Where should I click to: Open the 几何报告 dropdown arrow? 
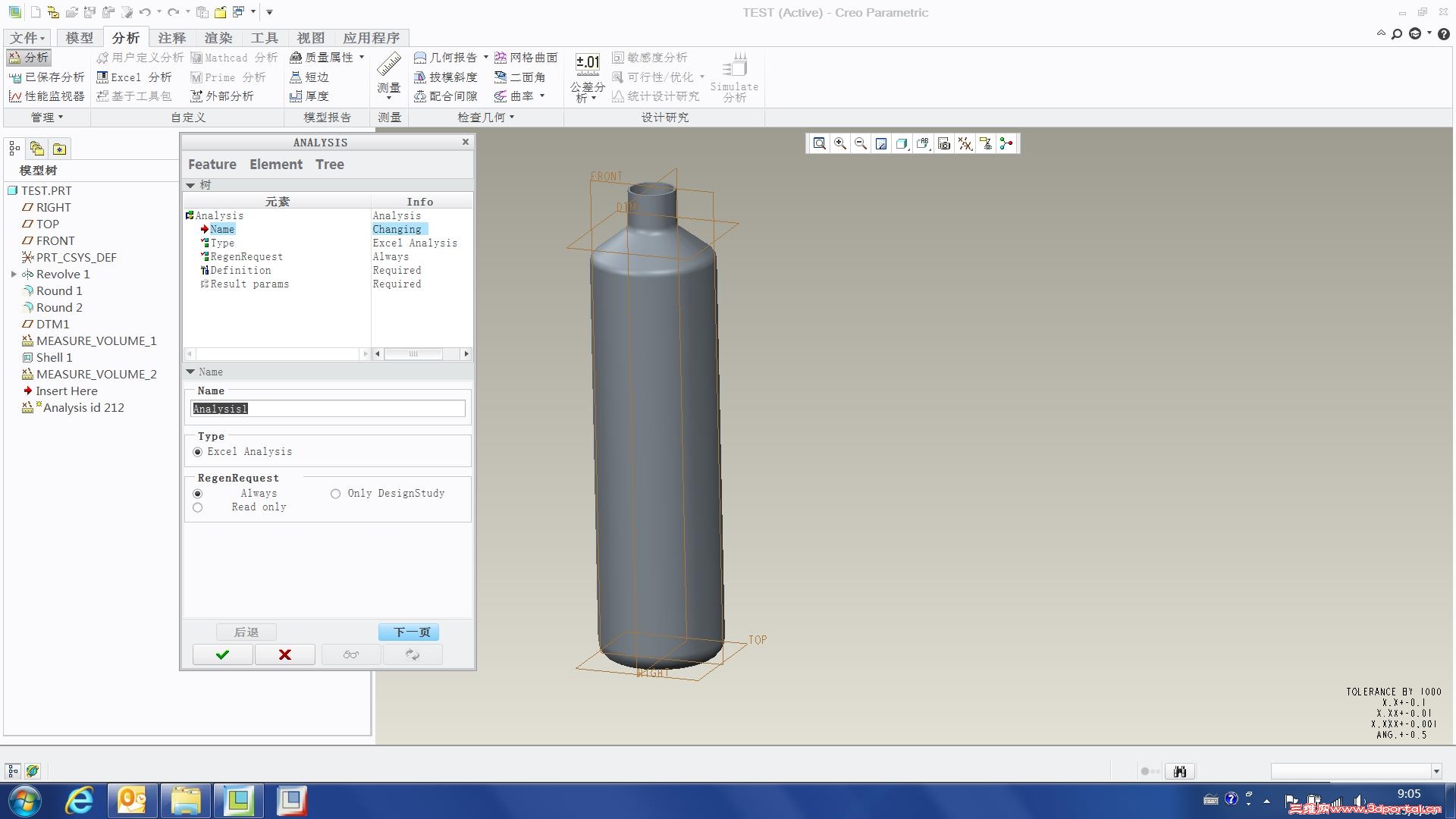coord(486,57)
